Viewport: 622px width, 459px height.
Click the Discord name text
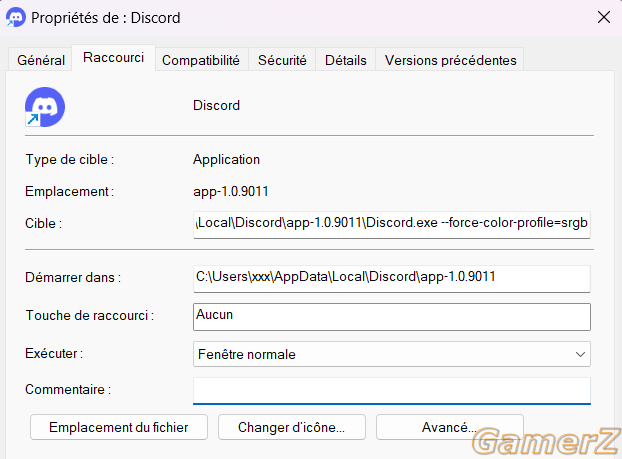(216, 106)
